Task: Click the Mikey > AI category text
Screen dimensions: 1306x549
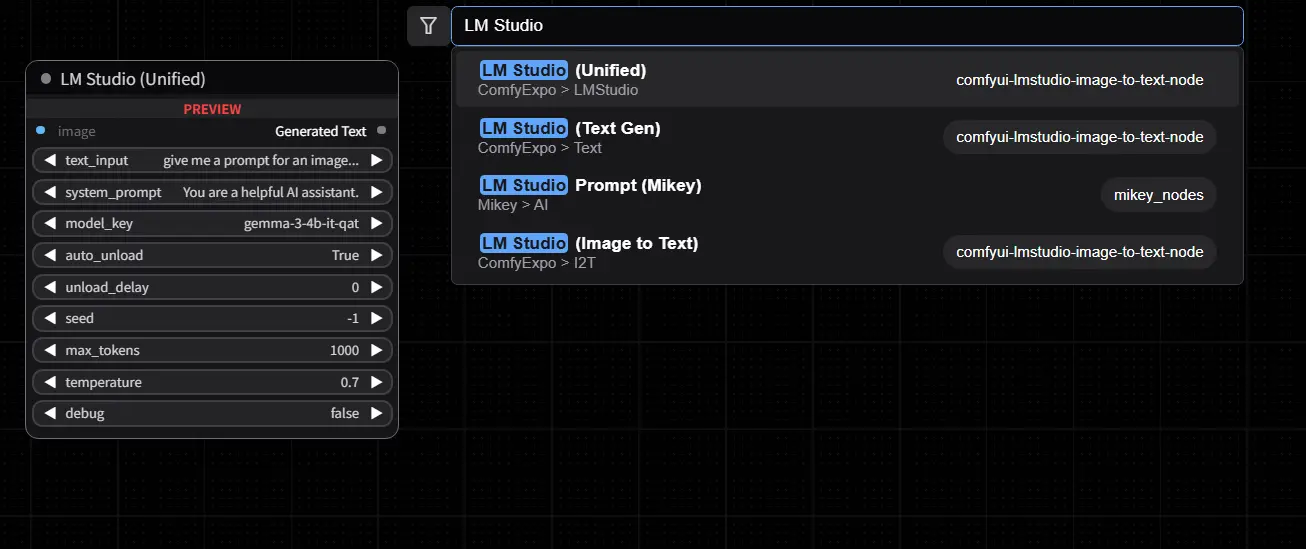Action: click(513, 206)
